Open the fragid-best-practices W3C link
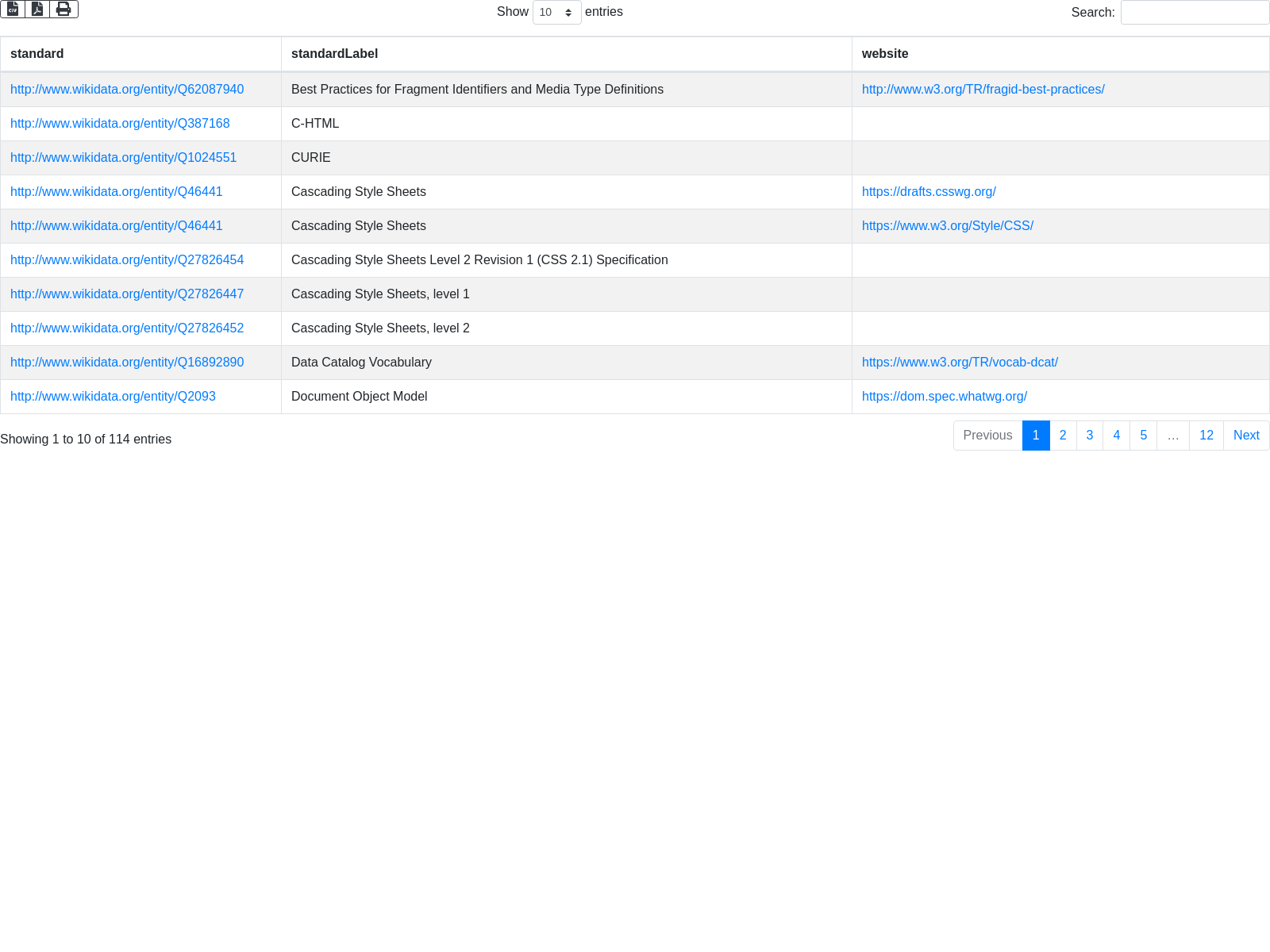Screen dimensions: 1270x952 pos(983,90)
